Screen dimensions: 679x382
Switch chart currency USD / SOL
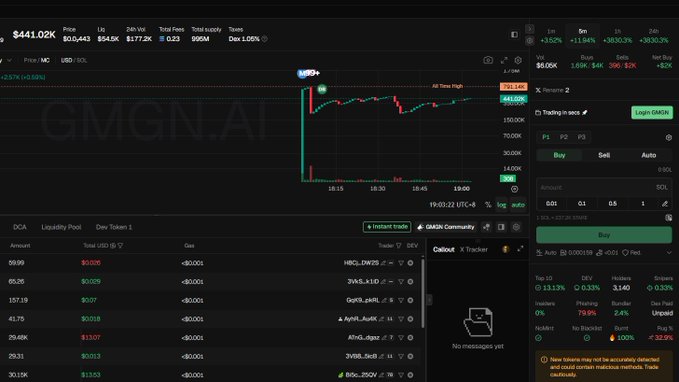[x=74, y=60]
